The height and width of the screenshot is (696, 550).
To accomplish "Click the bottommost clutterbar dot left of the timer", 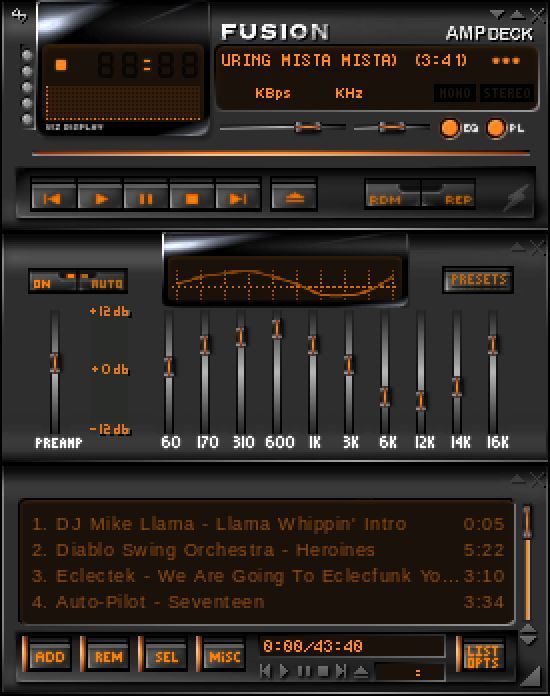I will pyautogui.click(x=27, y=119).
